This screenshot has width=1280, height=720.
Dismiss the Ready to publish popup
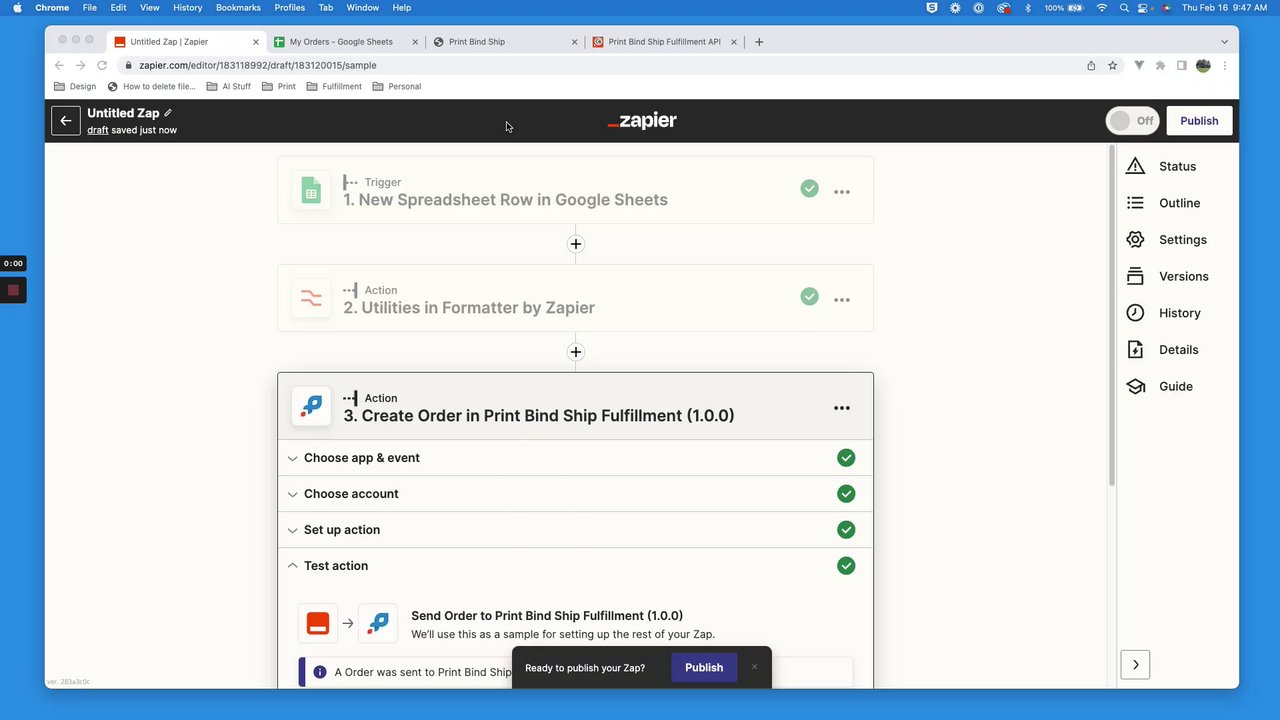755,667
